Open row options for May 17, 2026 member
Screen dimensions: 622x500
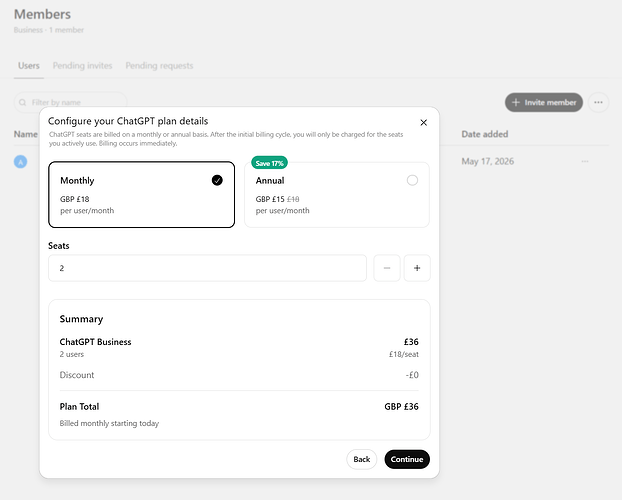click(x=585, y=162)
